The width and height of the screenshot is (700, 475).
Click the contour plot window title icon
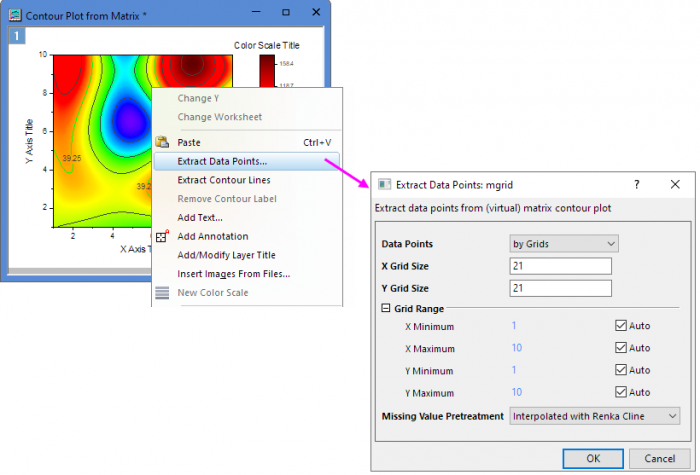coord(17,13)
